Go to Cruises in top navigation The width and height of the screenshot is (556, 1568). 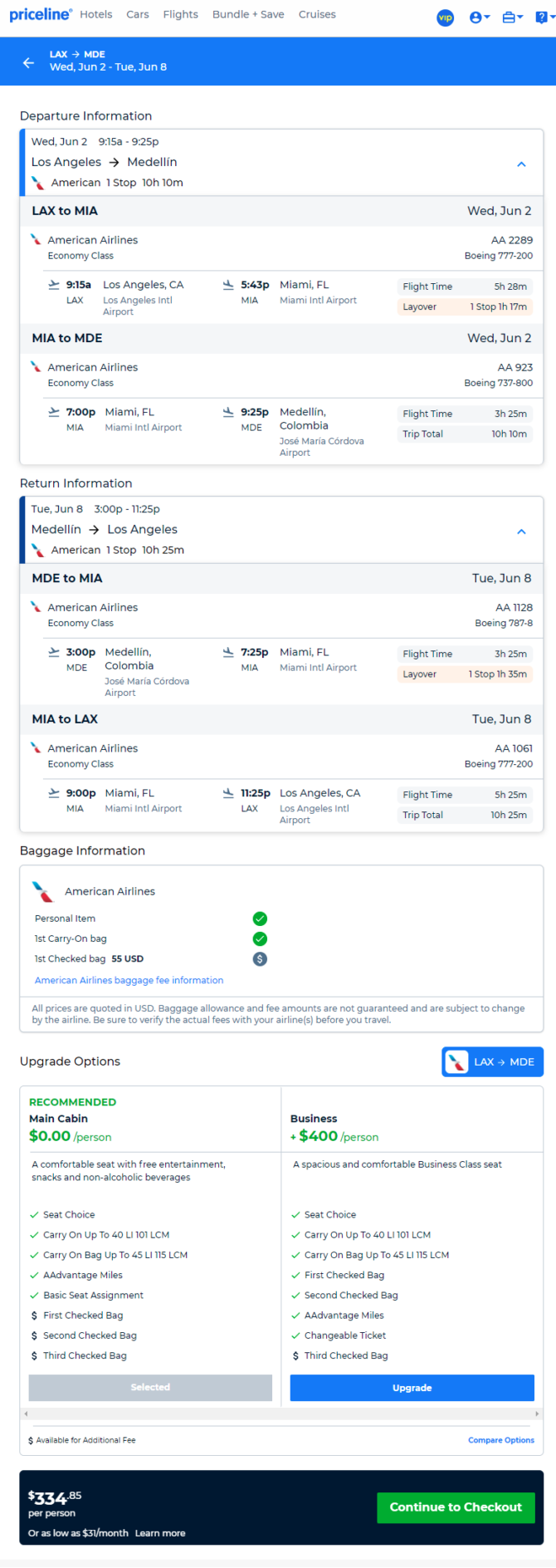pyautogui.click(x=317, y=14)
